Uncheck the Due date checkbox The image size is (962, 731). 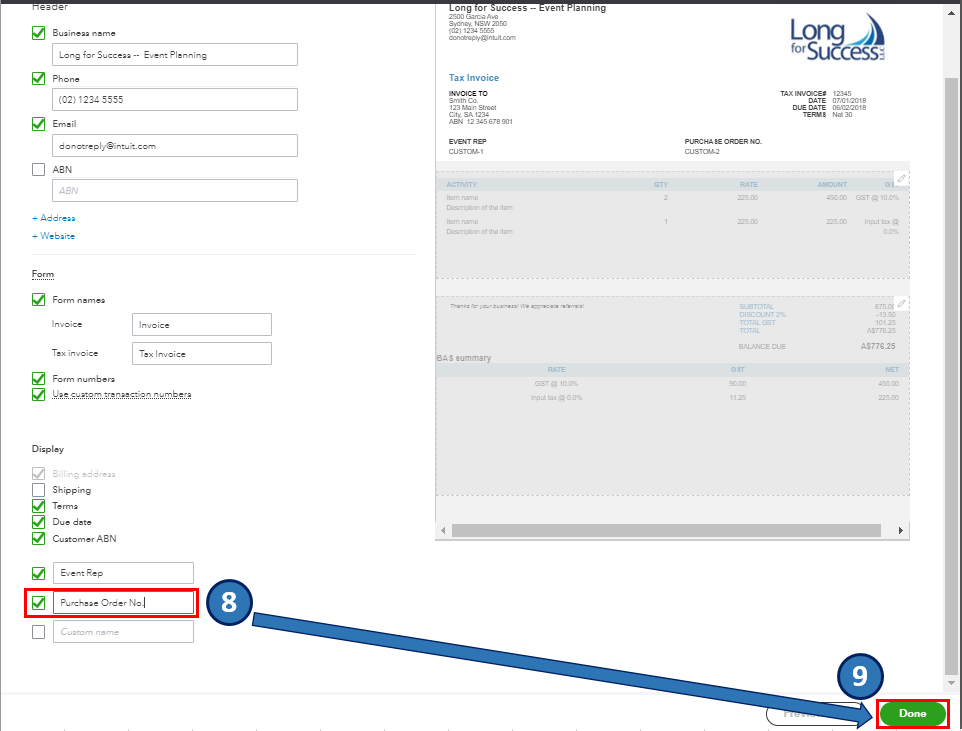[x=39, y=522]
